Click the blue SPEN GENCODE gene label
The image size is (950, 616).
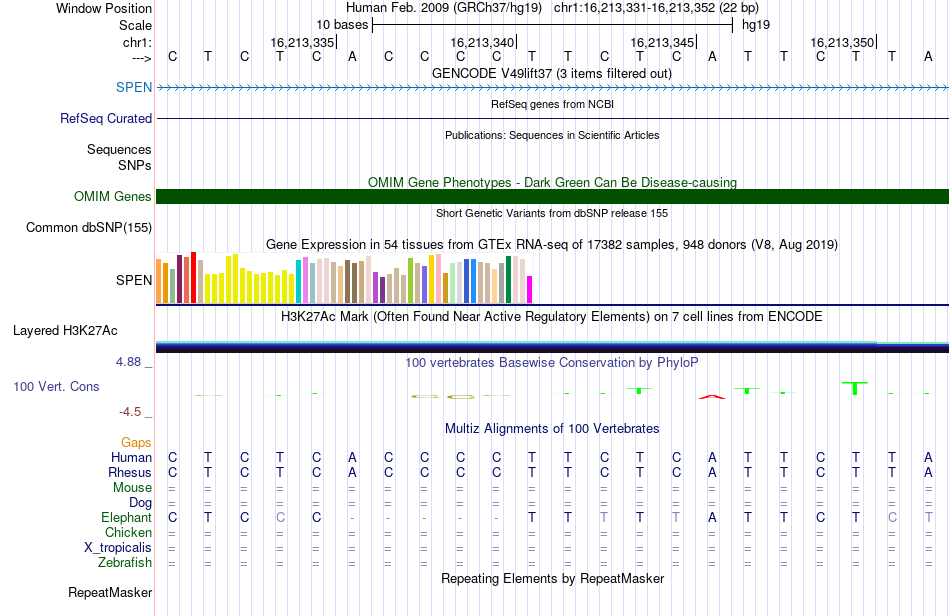pos(134,87)
